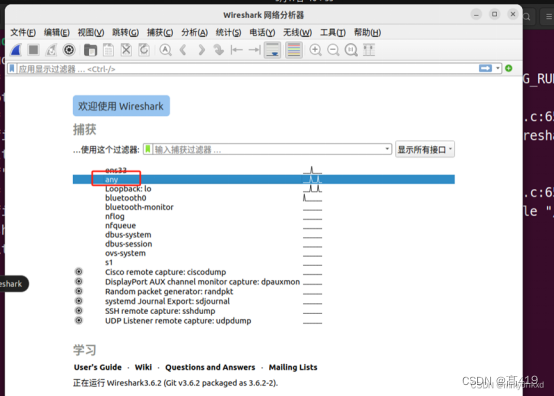Open the 显示所有接口 dropdown
Viewport: 554px width, 396px height.
pyautogui.click(x=425, y=149)
